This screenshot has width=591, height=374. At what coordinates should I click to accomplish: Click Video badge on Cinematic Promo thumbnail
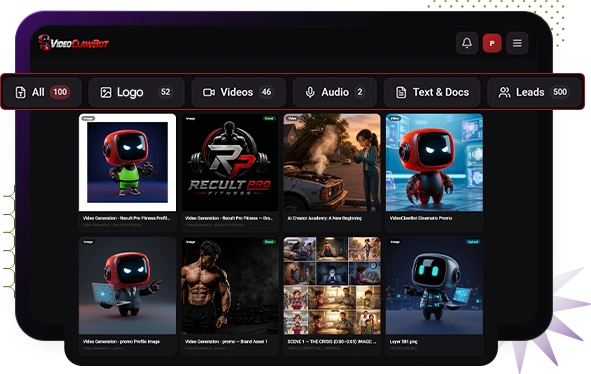click(x=395, y=118)
